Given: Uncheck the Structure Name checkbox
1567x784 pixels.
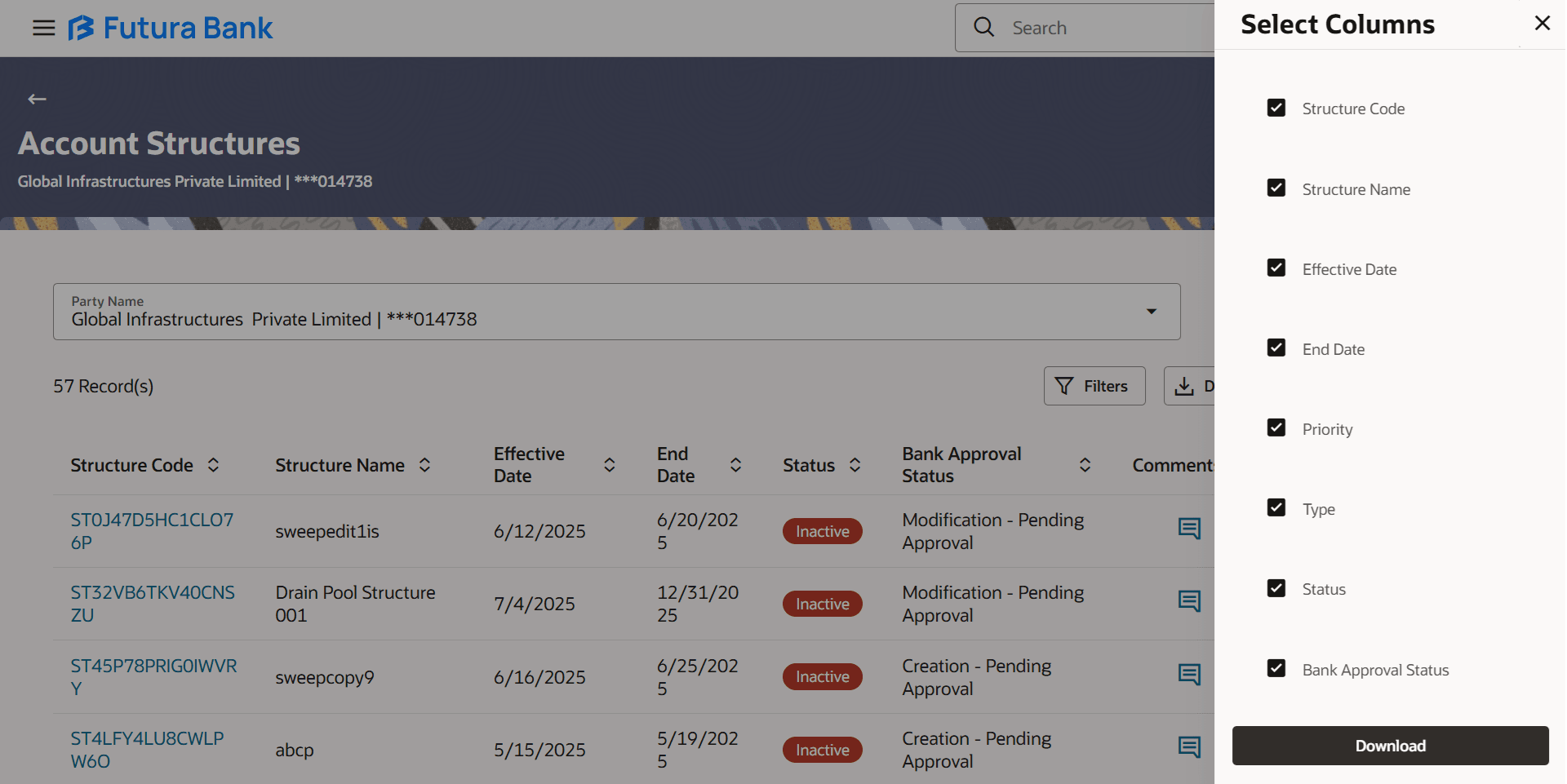Looking at the screenshot, I should 1276,188.
